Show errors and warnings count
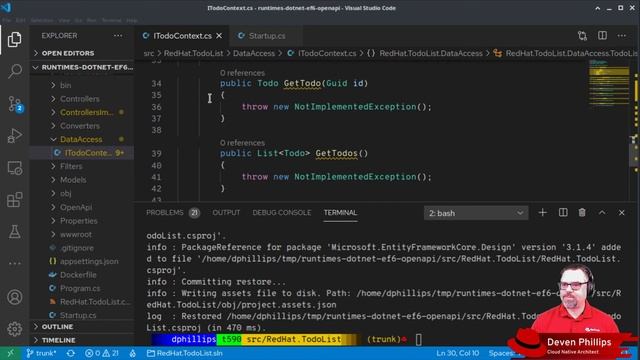This screenshot has width=640, height=360. point(102,353)
